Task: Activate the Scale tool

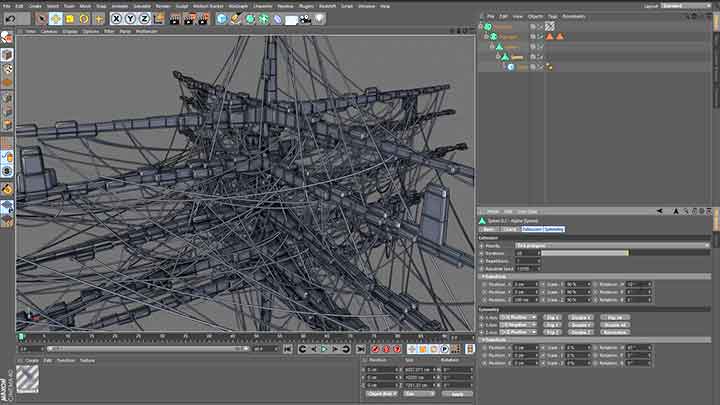Action: pos(70,19)
